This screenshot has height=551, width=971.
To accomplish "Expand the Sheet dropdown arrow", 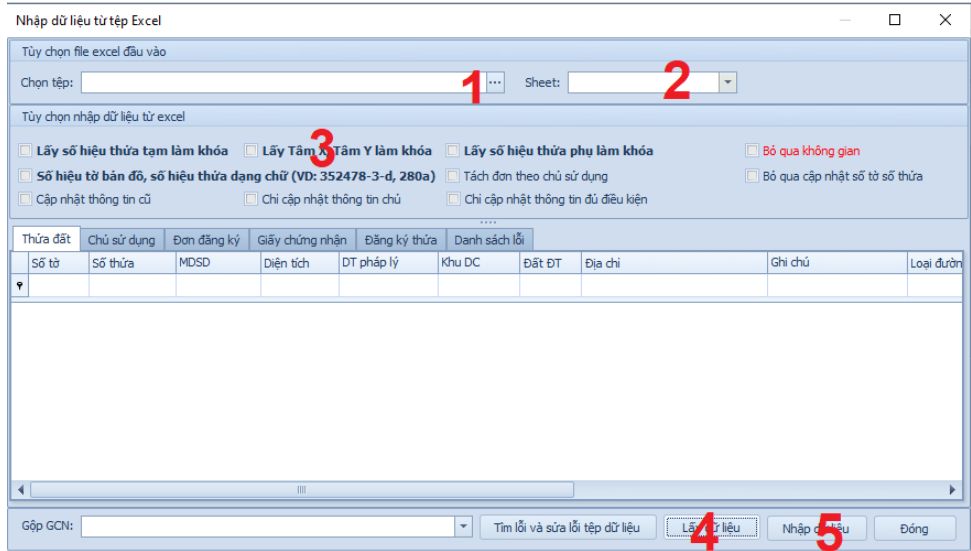I will tap(728, 82).
